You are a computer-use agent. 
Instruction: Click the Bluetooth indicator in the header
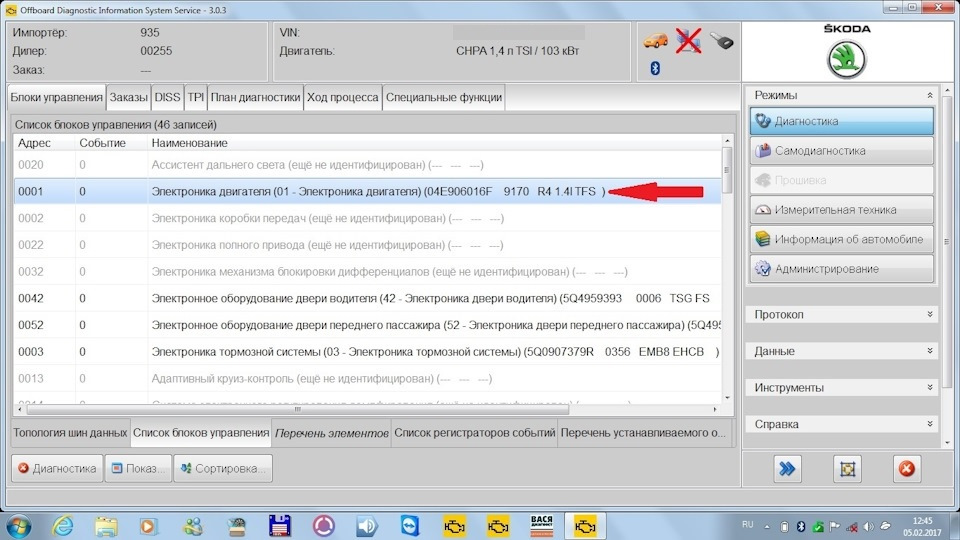[655, 68]
